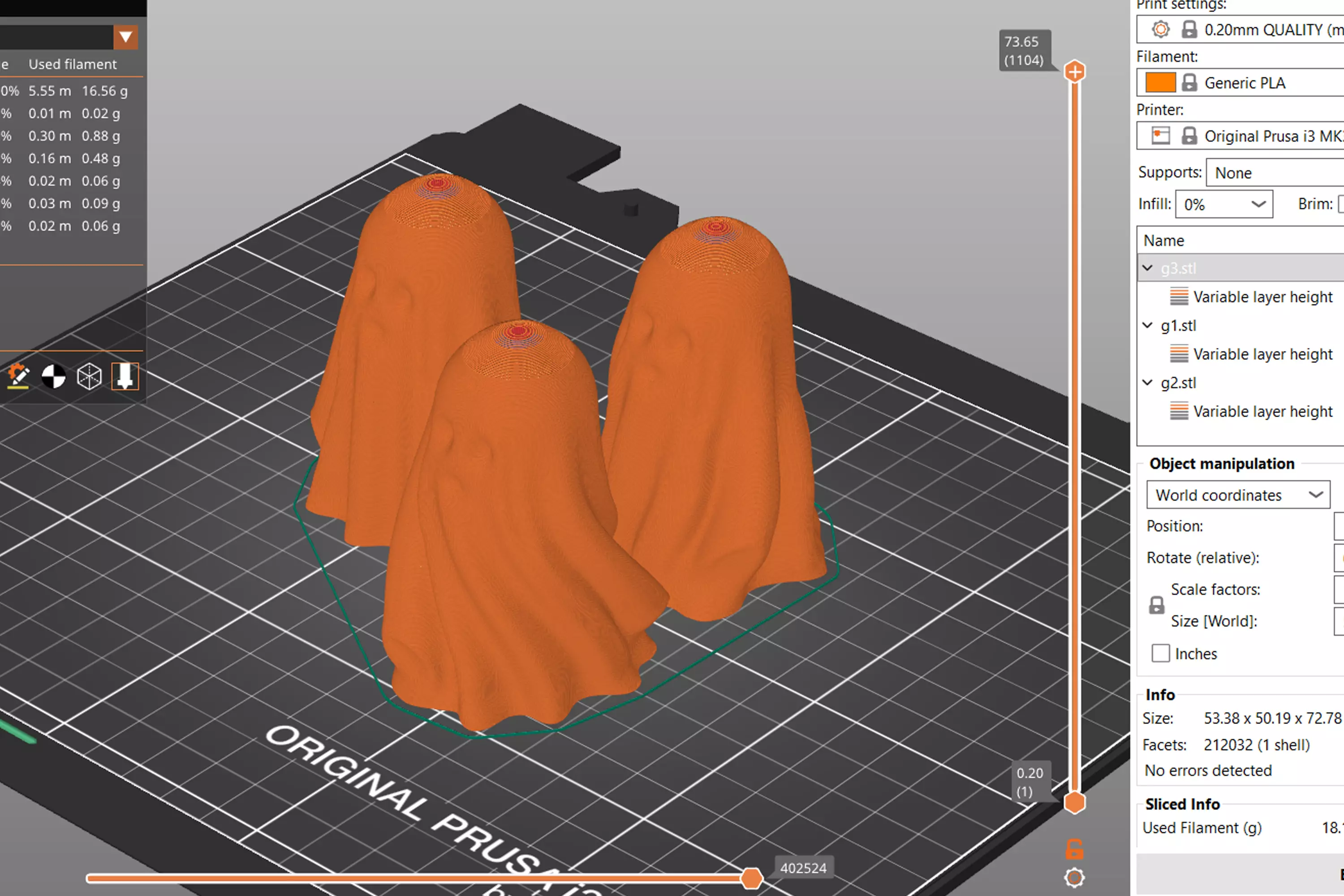Click the 0.88 g filament value
The width and height of the screenshot is (1344, 896).
100,136
